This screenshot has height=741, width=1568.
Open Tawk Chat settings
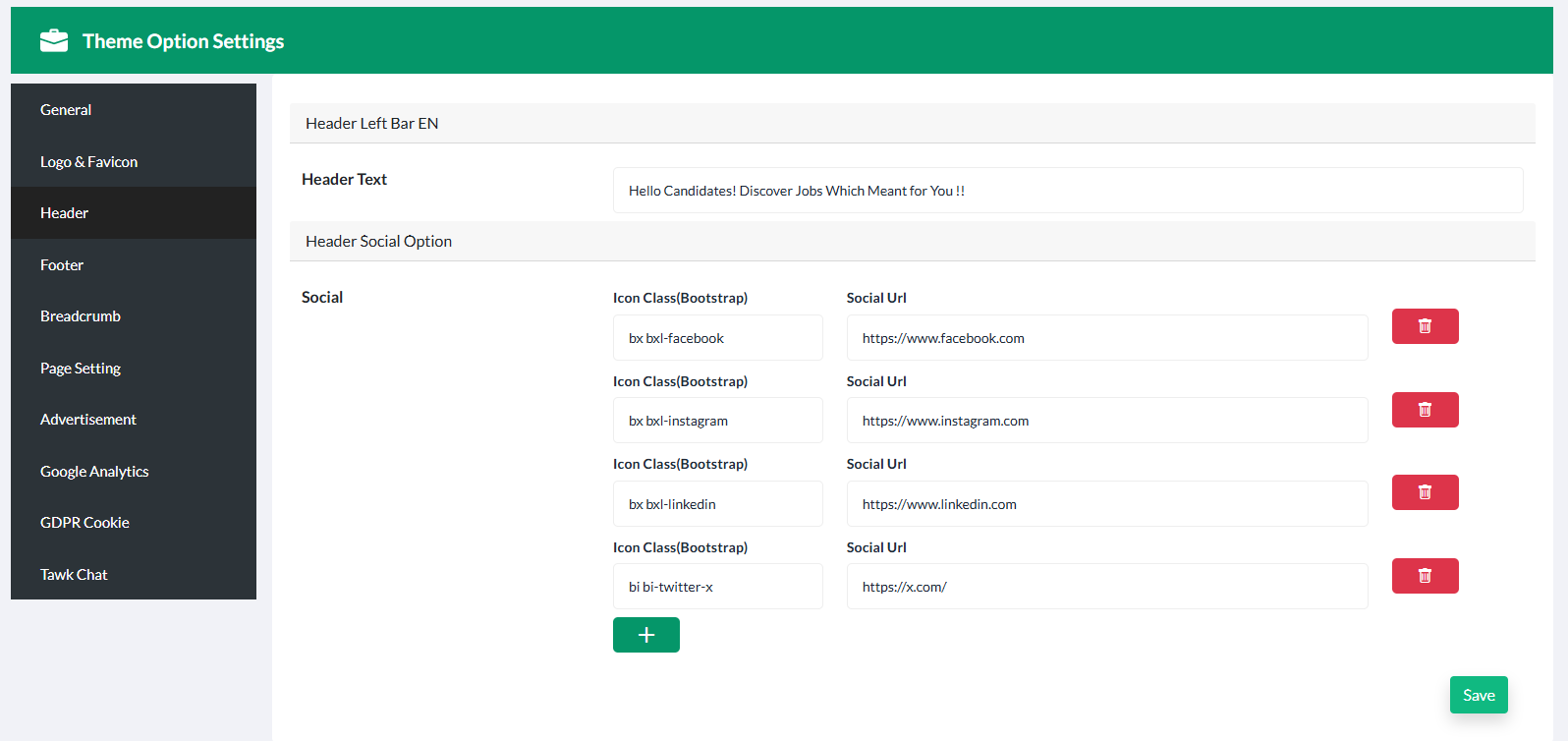(x=74, y=575)
